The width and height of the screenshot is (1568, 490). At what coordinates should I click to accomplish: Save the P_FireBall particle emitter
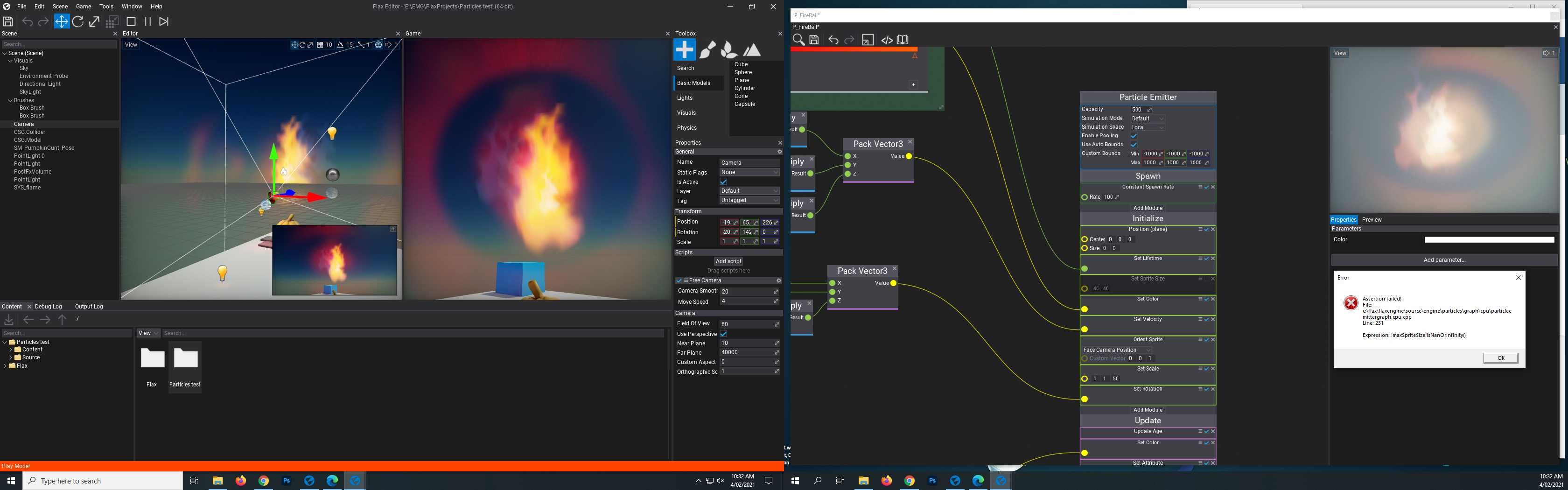click(814, 40)
